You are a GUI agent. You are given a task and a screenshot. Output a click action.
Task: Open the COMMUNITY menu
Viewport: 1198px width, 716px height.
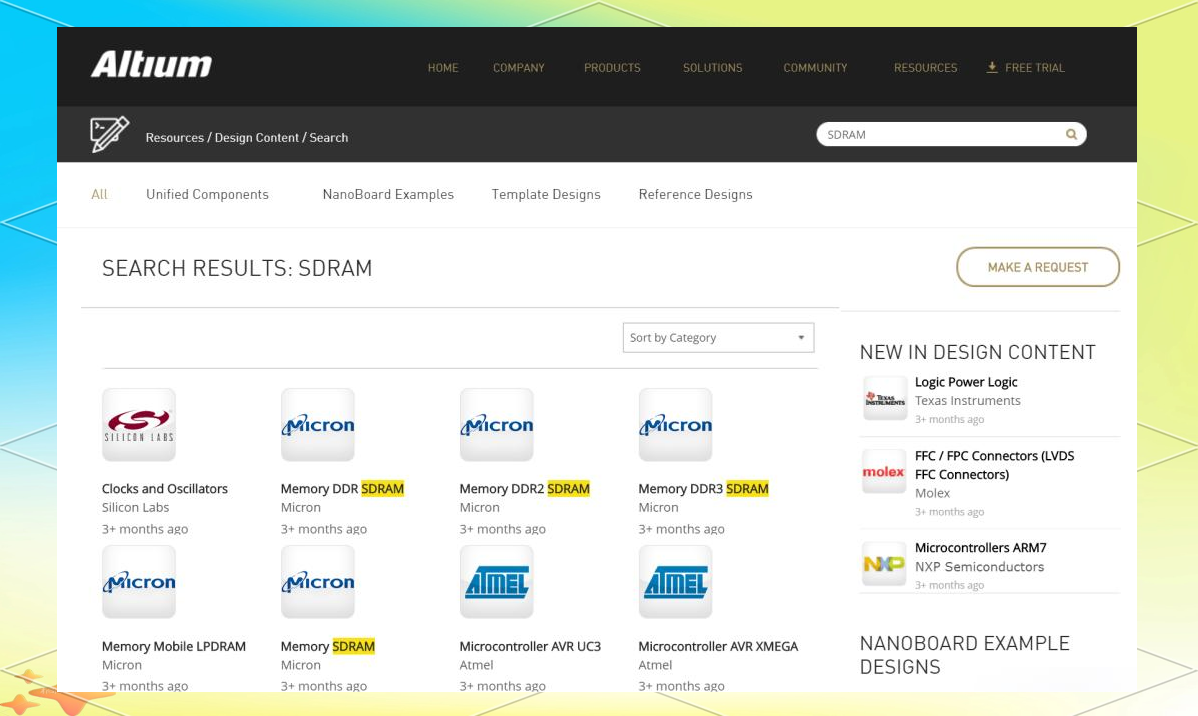pos(815,68)
